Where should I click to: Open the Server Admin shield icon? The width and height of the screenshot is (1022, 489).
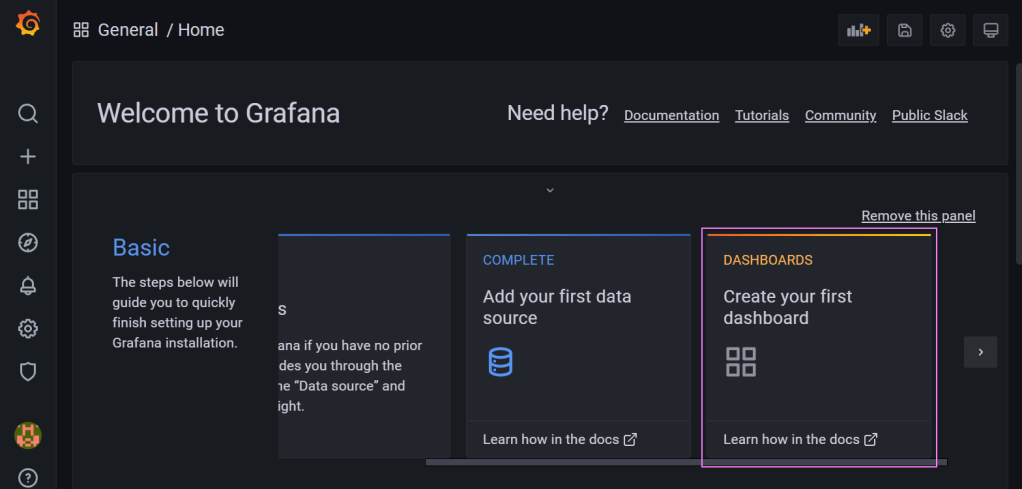(28, 372)
